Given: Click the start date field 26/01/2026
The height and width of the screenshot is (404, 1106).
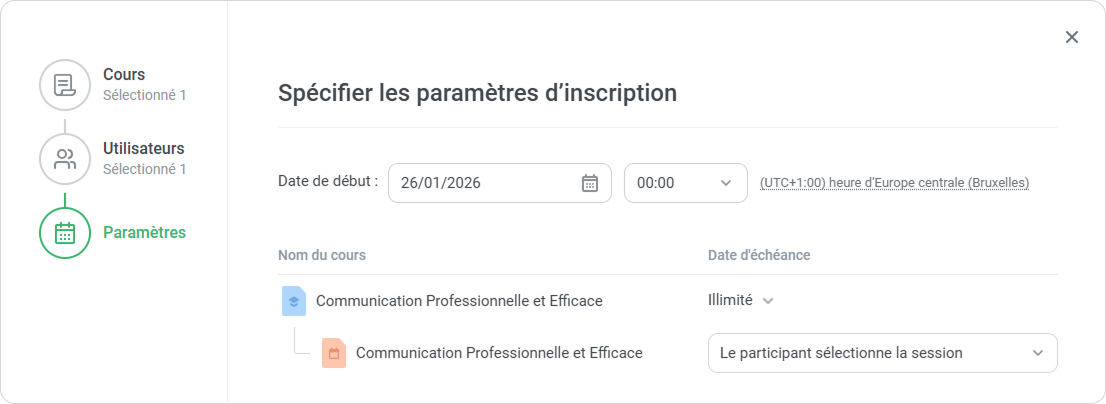Looking at the screenshot, I should click(480, 183).
